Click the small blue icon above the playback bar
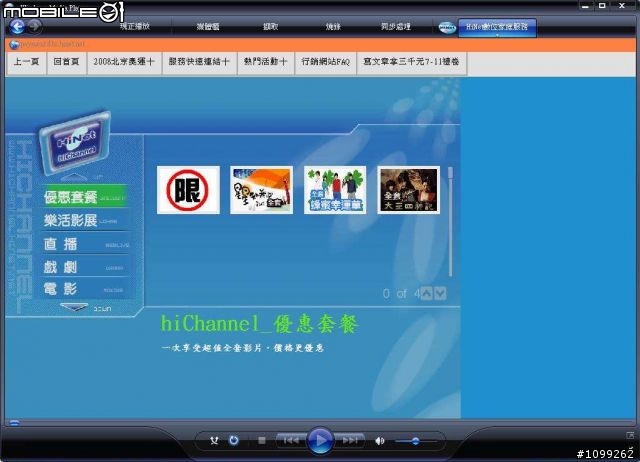The height and width of the screenshot is (462, 640). [x=14, y=423]
